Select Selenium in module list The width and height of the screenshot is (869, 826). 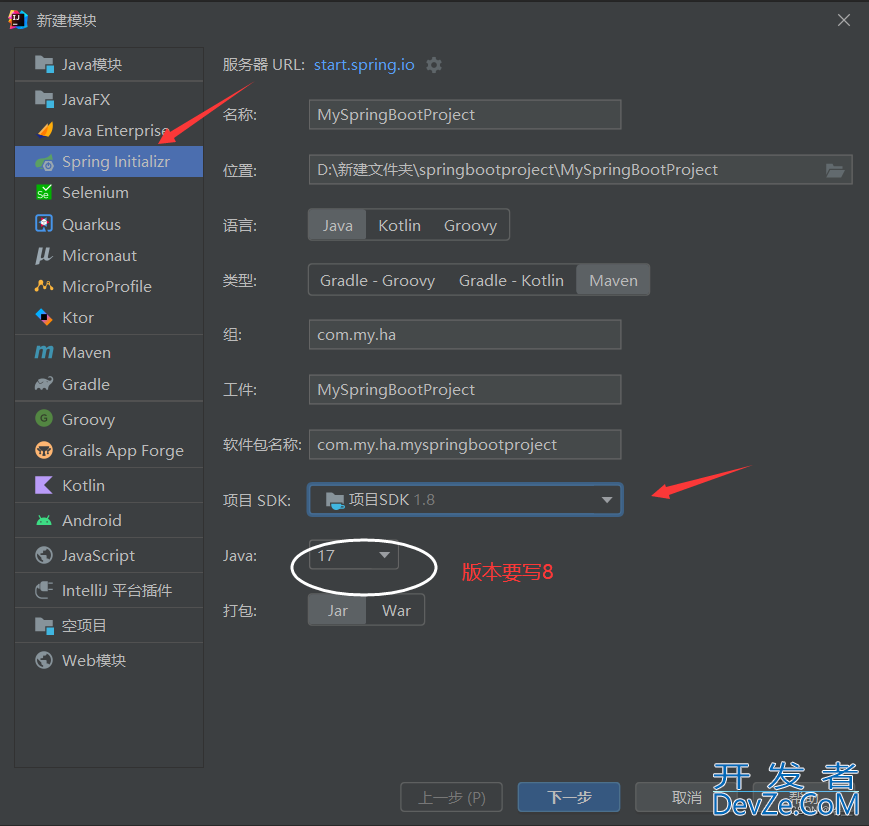(x=109, y=192)
